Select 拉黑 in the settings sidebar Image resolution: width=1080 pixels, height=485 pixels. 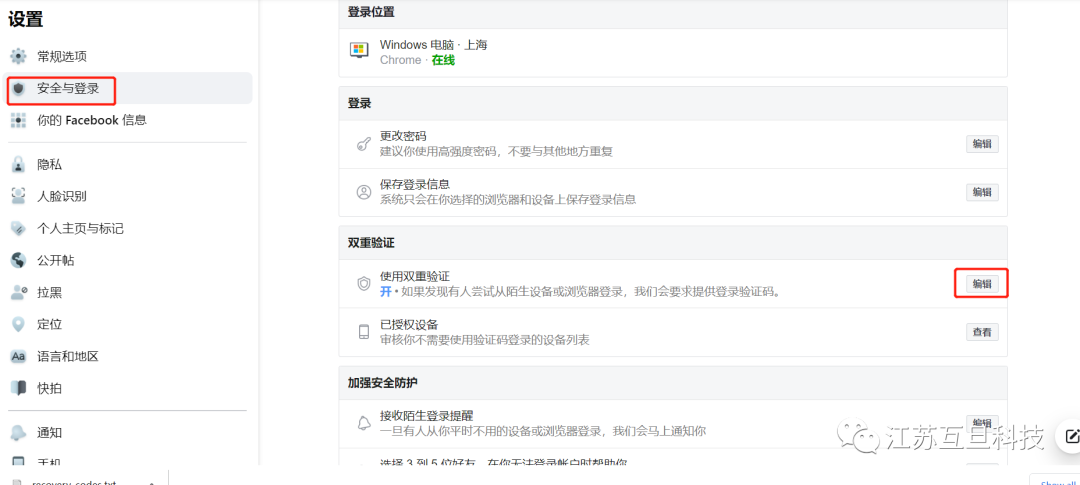[x=49, y=292]
